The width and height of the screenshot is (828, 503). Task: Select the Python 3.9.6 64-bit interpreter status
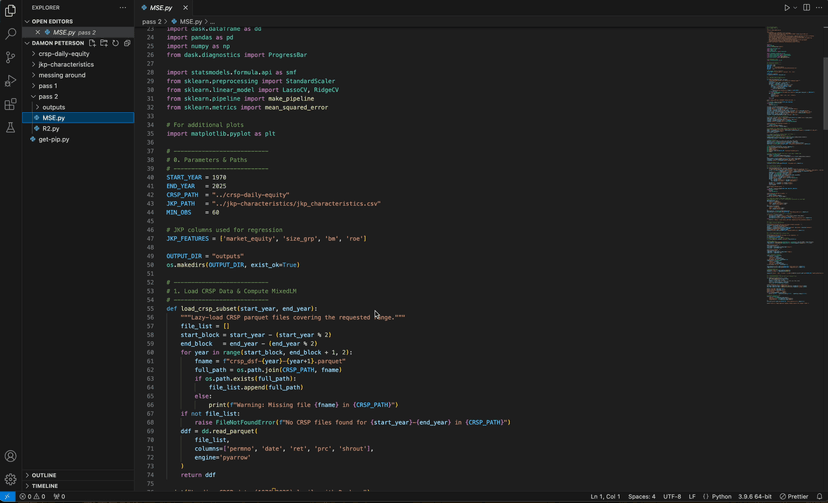(755, 496)
